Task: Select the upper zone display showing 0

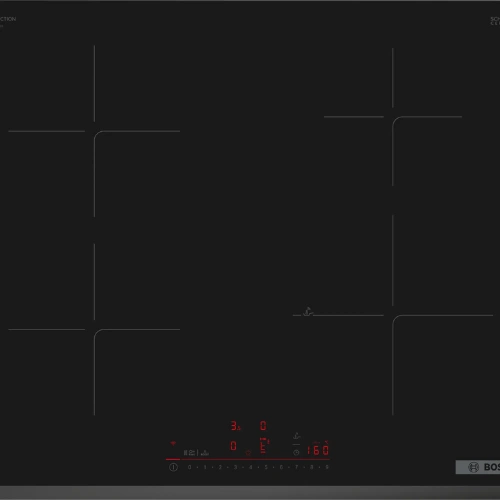Action: pos(263,426)
